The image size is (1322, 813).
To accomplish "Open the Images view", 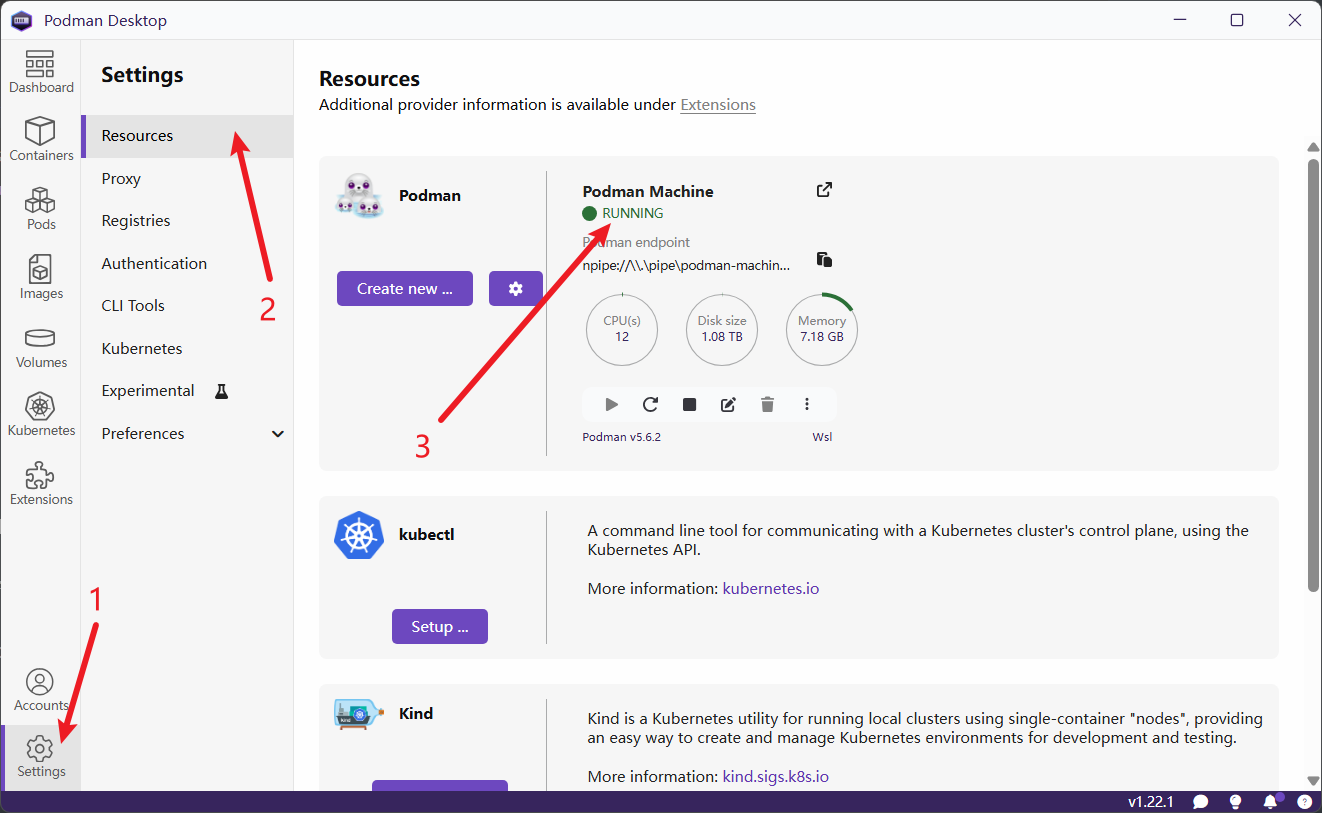I will click(41, 278).
